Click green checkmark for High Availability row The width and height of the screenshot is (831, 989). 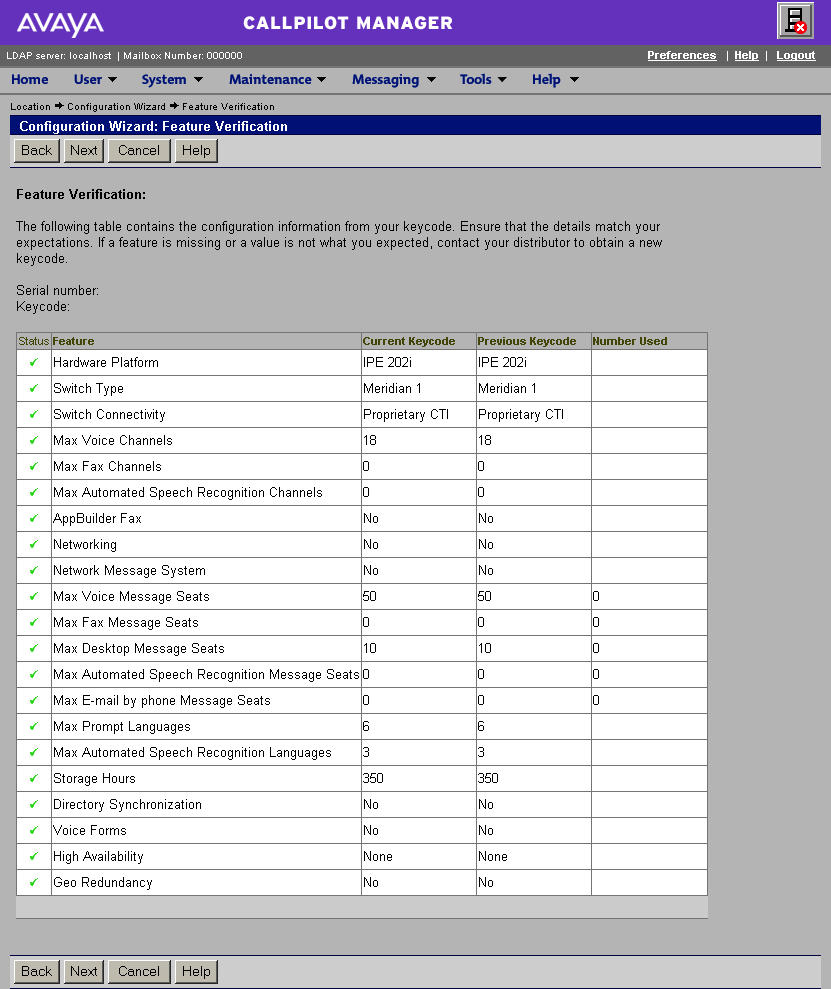point(33,857)
